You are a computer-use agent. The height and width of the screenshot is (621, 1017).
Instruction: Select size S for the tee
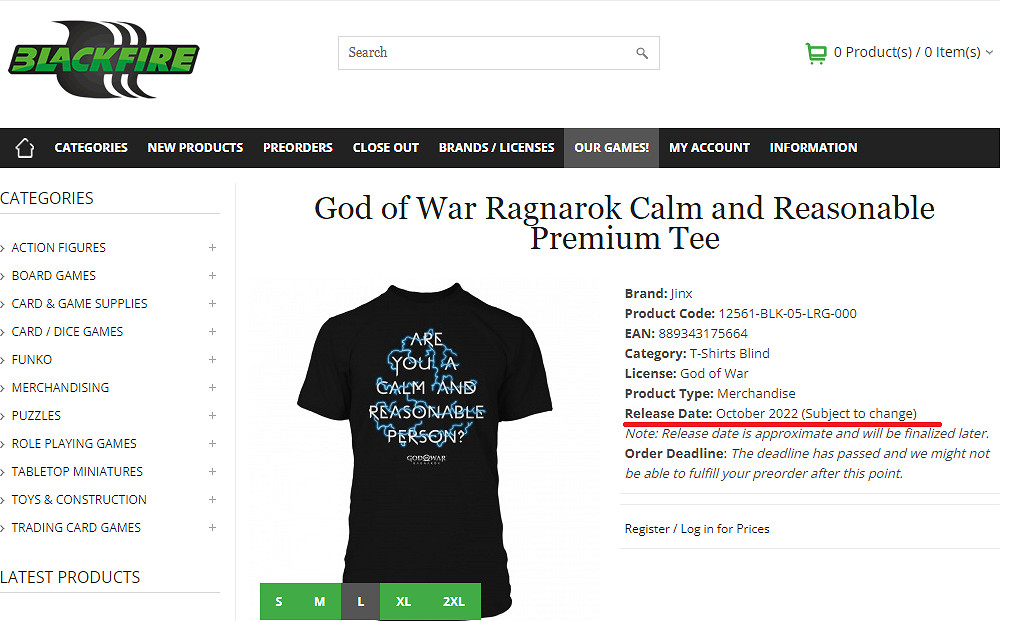[279, 601]
